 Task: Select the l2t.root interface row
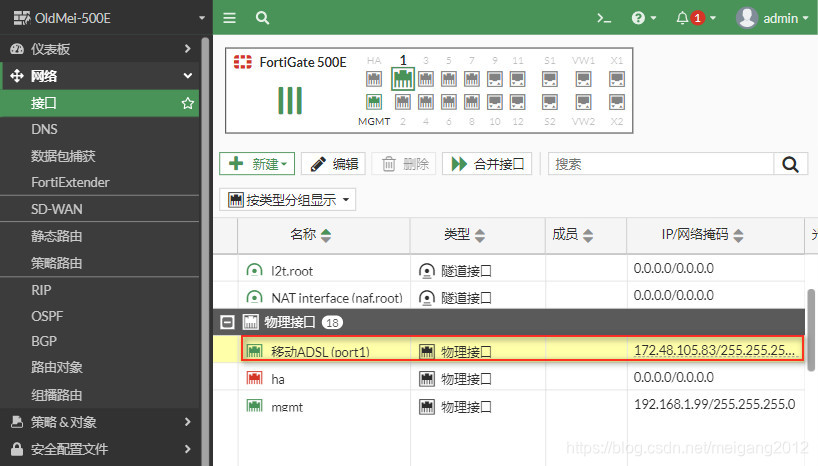point(509,269)
